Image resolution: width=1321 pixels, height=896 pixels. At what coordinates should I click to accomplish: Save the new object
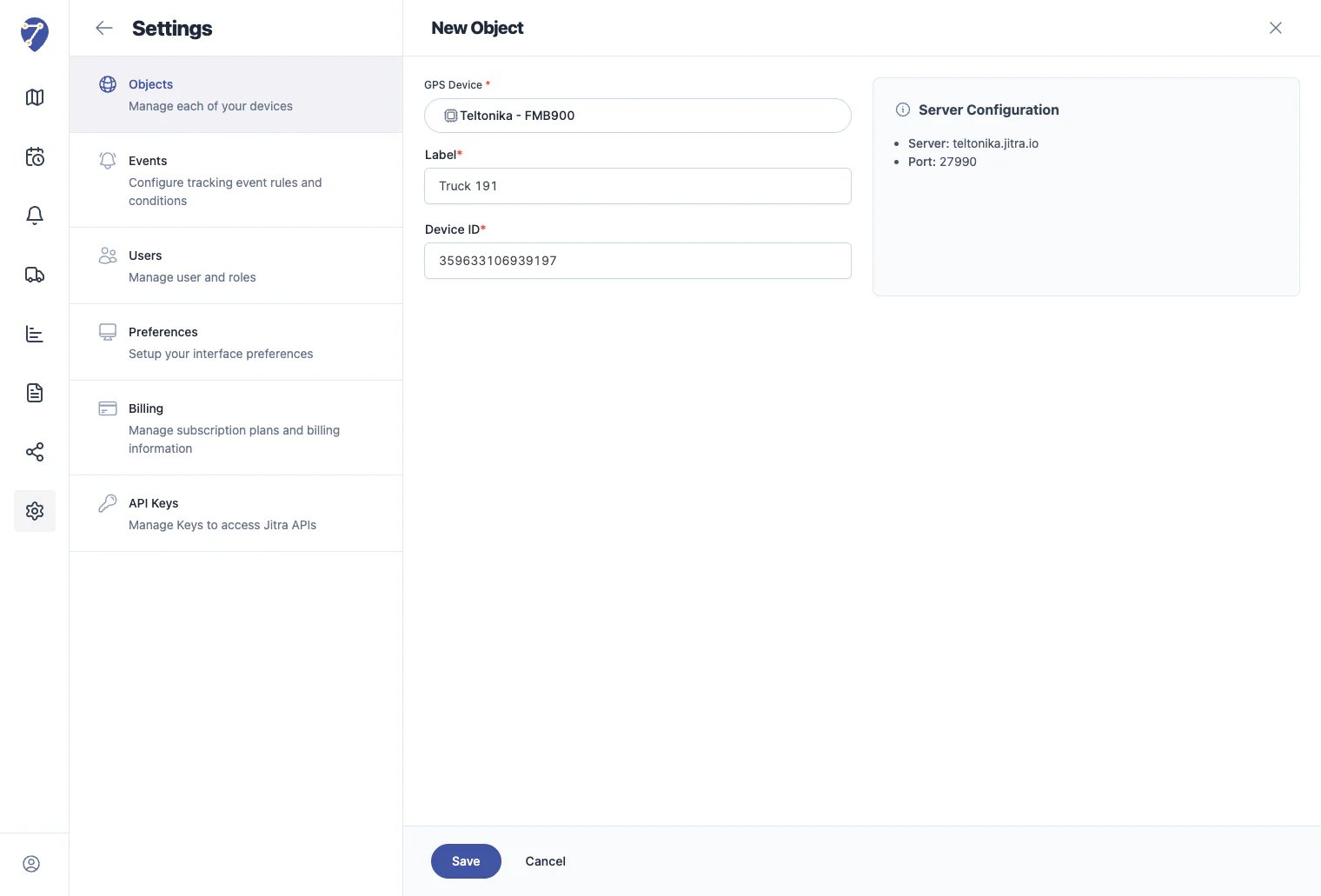(x=466, y=861)
